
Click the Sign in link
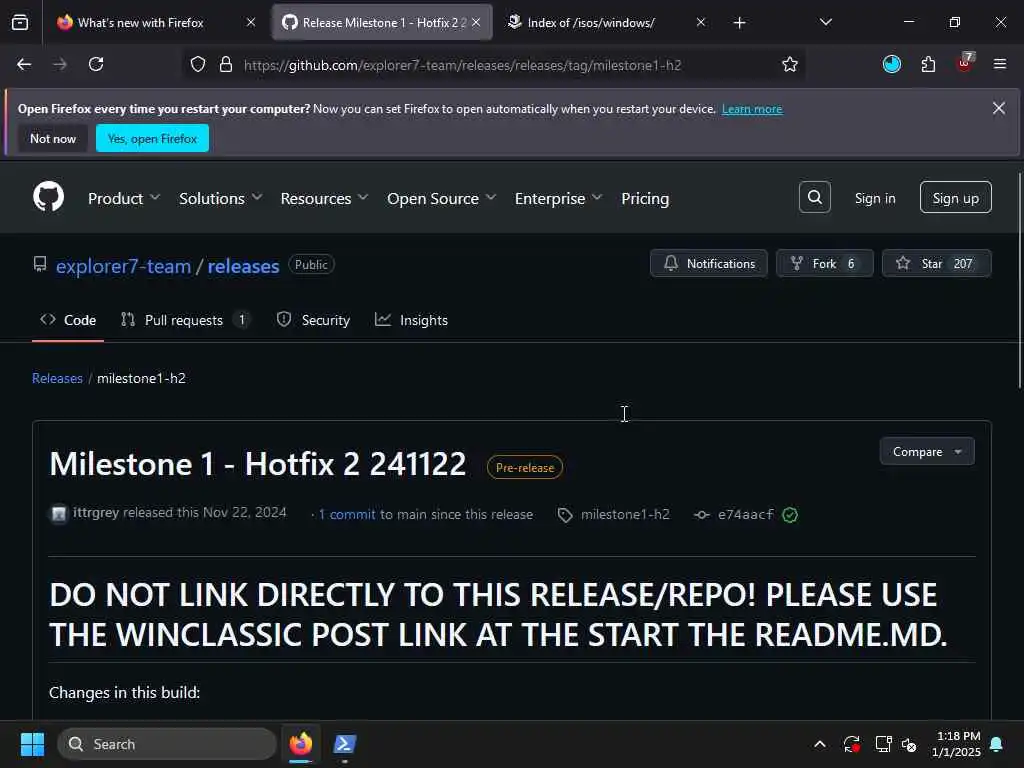click(x=875, y=198)
